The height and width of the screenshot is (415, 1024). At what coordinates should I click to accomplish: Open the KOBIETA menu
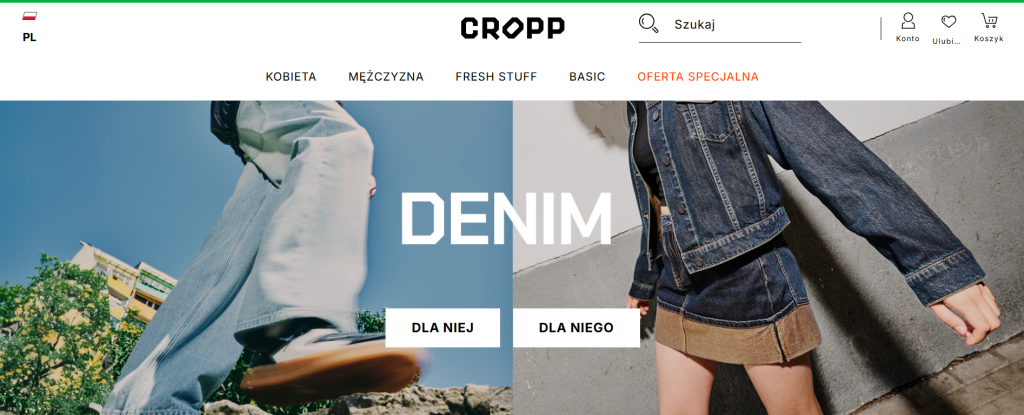click(291, 76)
